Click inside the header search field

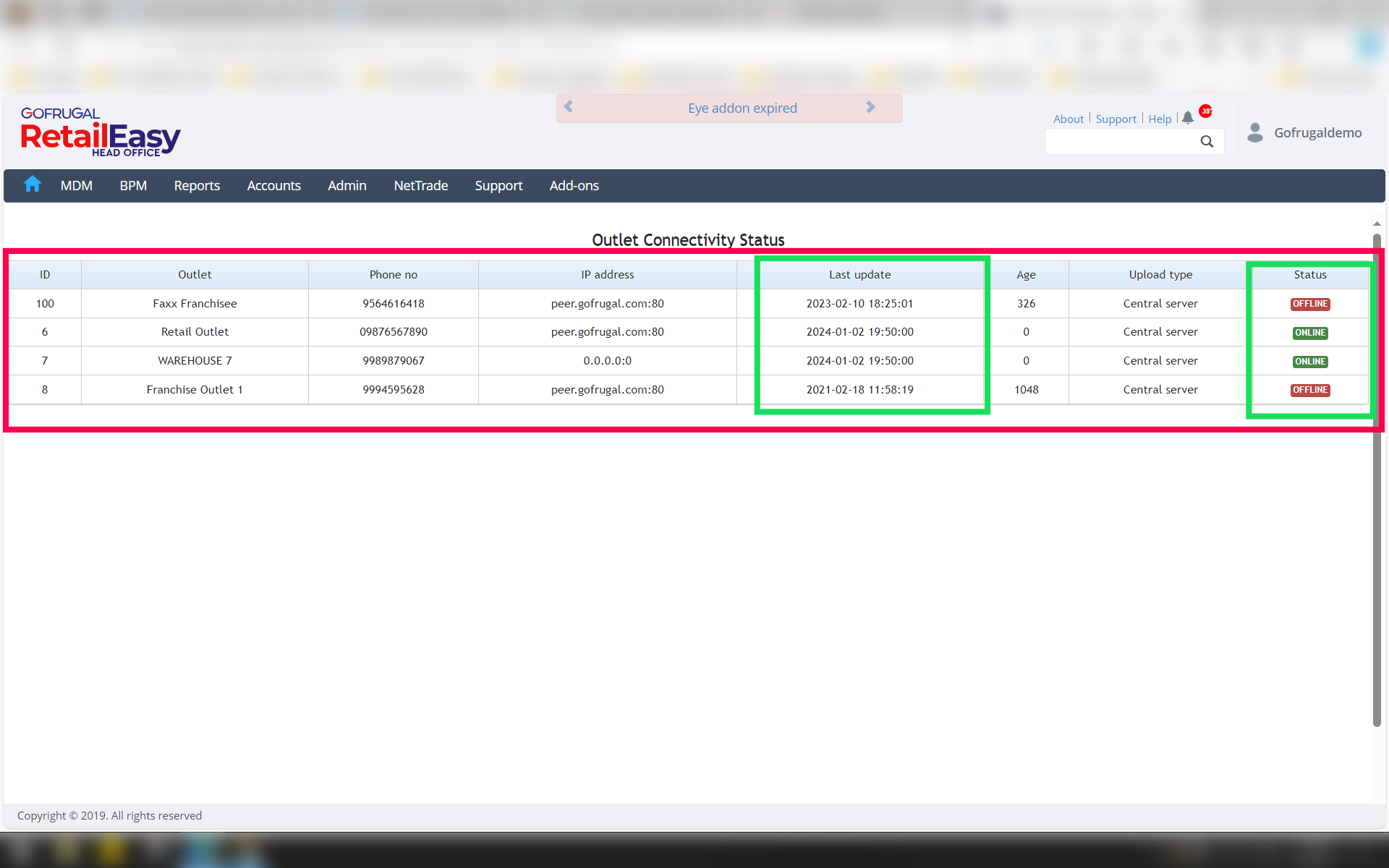pyautogui.click(x=1121, y=142)
